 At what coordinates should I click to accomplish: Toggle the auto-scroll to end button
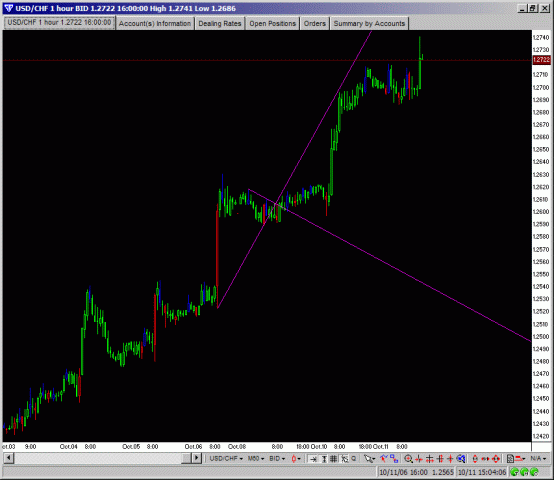click(313, 459)
